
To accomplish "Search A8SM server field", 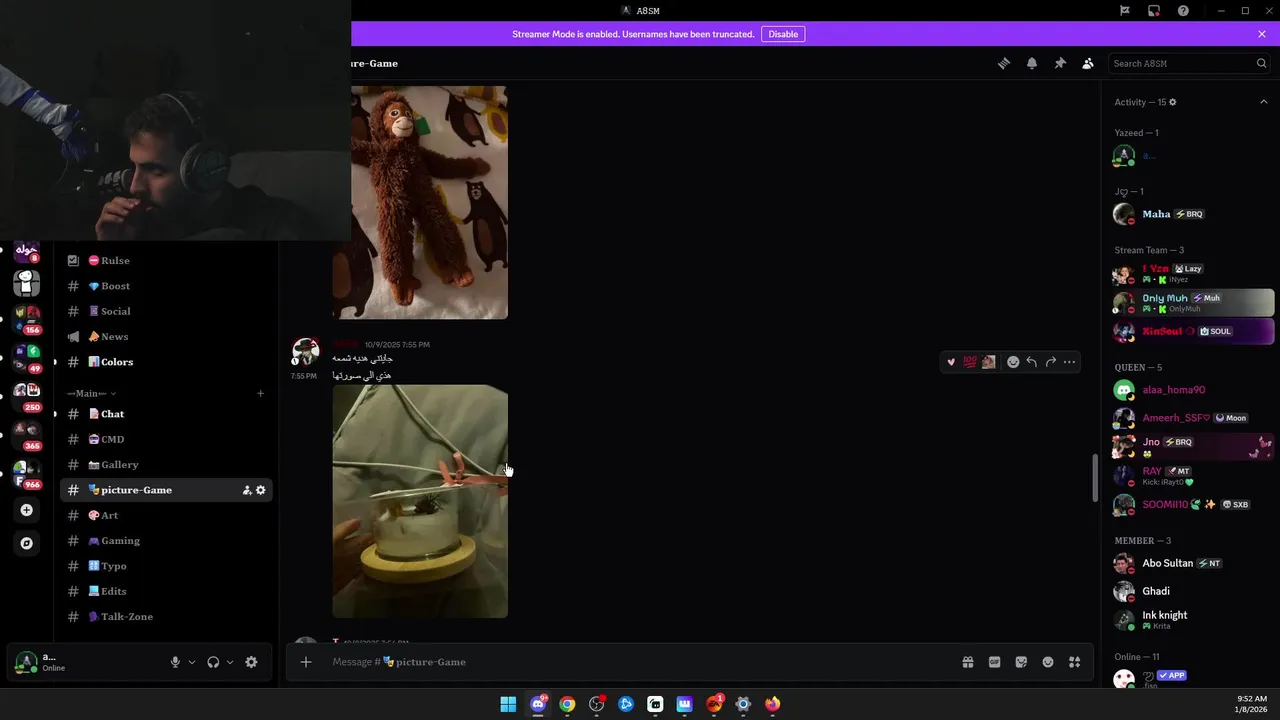I will point(1189,63).
